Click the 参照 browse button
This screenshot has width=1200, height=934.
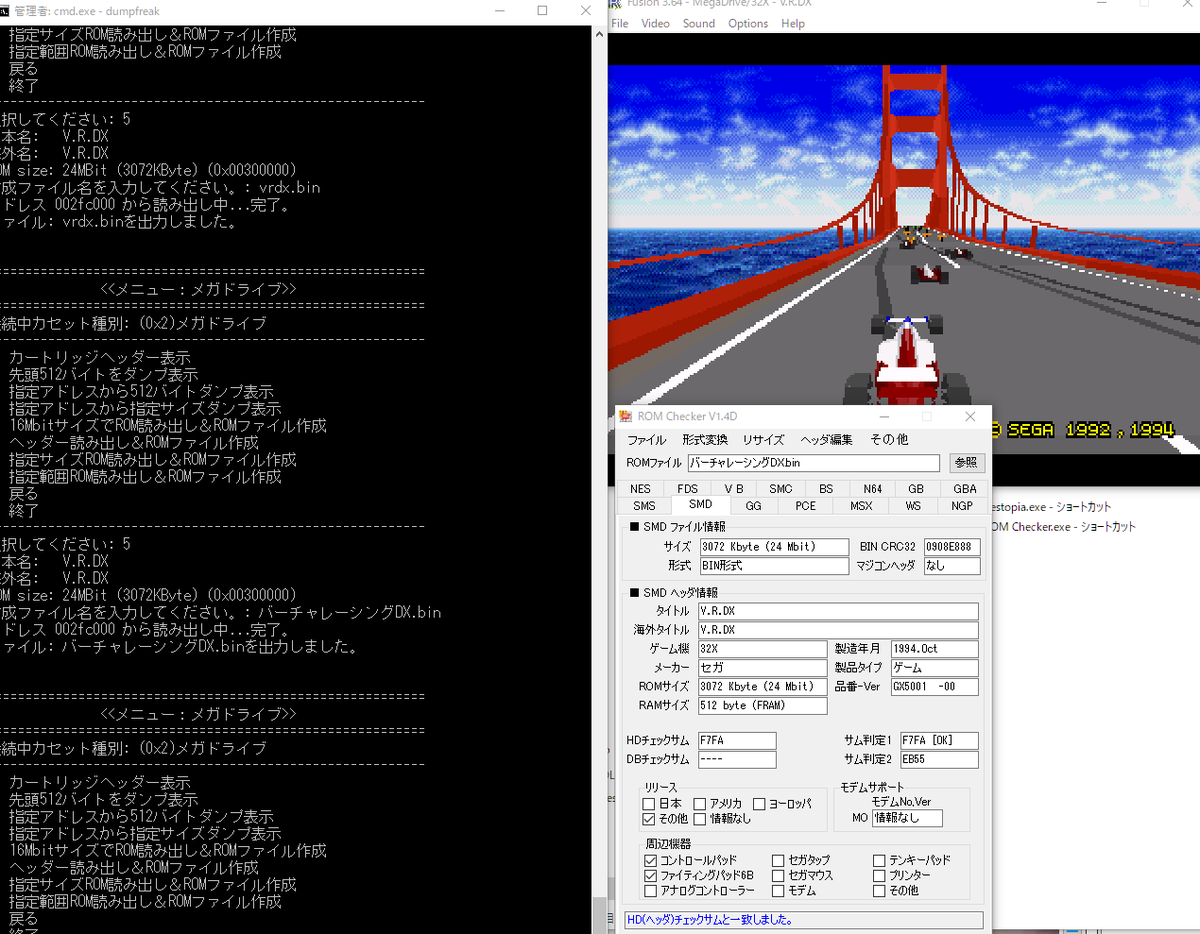point(966,463)
